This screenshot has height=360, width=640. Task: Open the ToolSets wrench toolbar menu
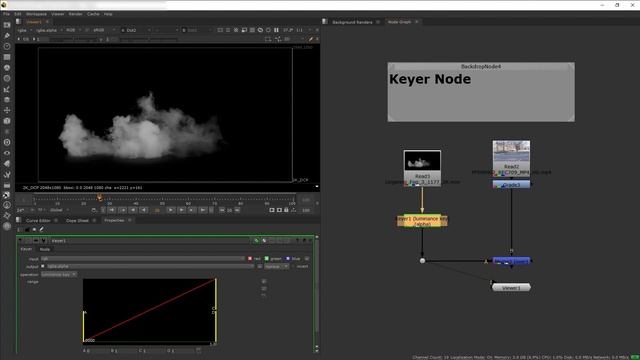(x=7, y=174)
